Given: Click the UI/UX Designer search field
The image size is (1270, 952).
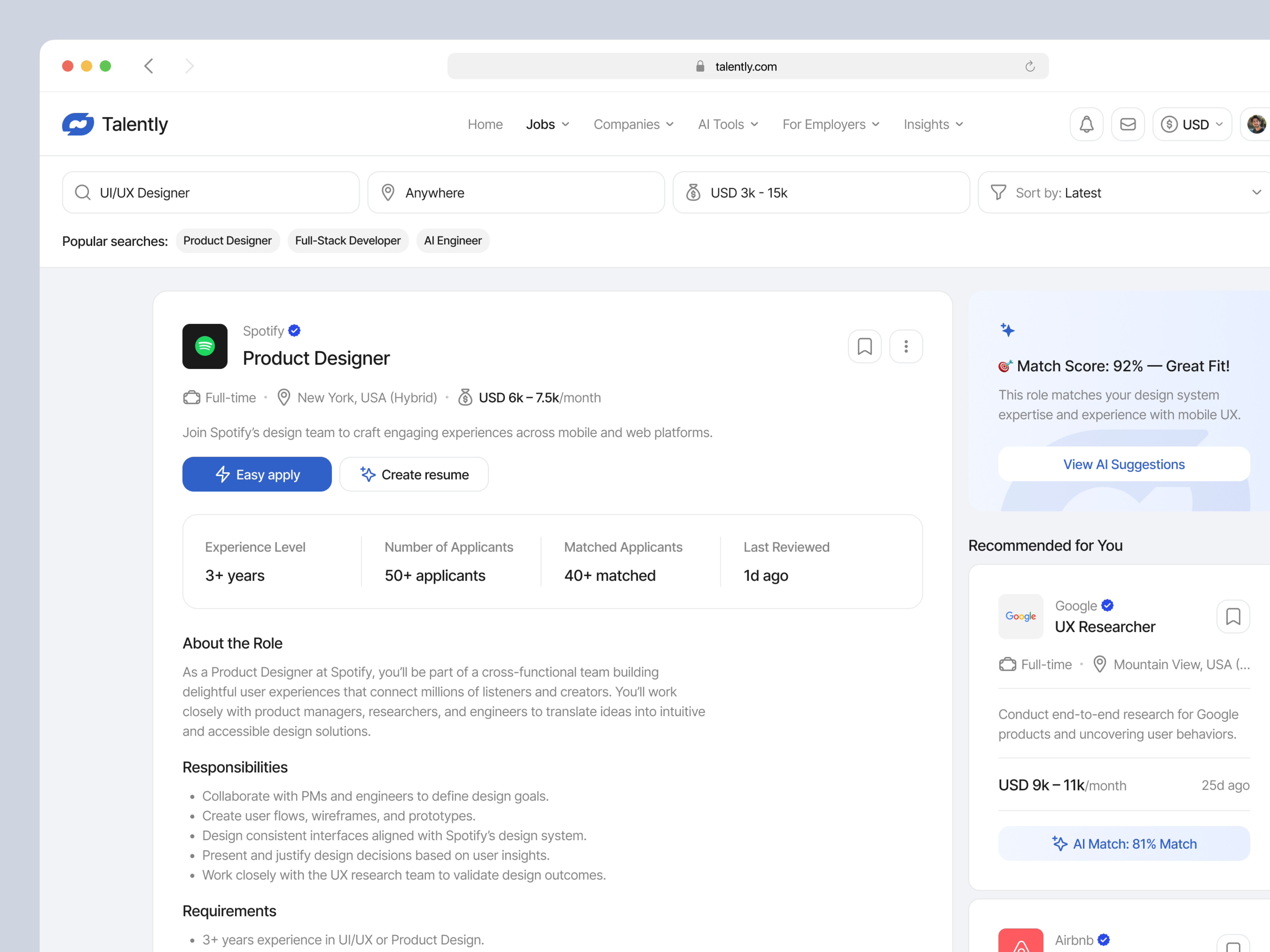Looking at the screenshot, I should point(211,192).
